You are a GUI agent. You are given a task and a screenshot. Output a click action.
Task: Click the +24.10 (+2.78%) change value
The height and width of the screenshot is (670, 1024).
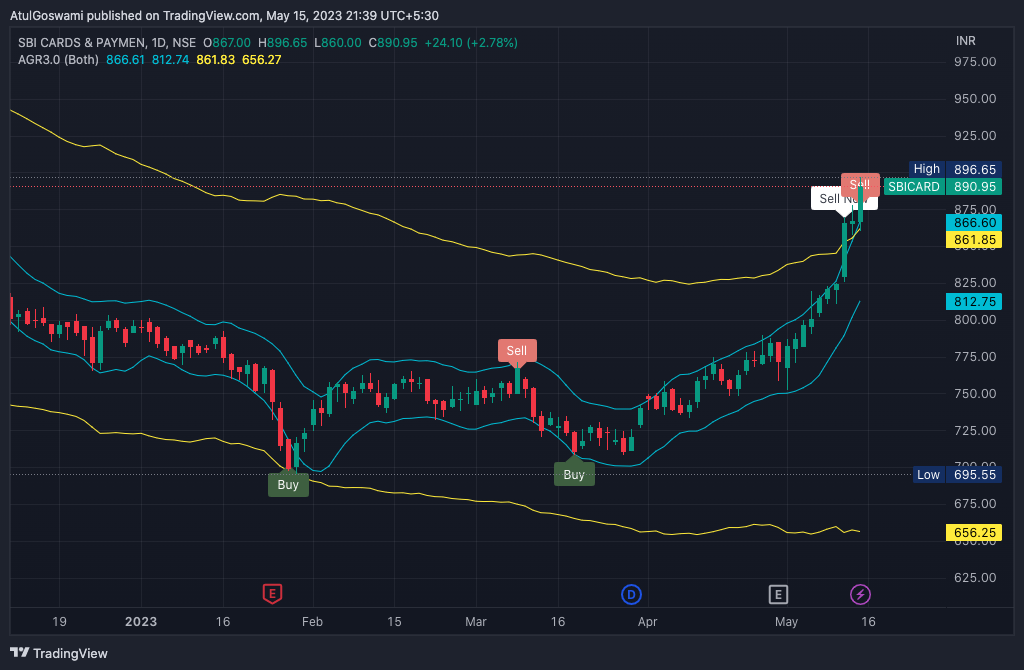coord(471,42)
